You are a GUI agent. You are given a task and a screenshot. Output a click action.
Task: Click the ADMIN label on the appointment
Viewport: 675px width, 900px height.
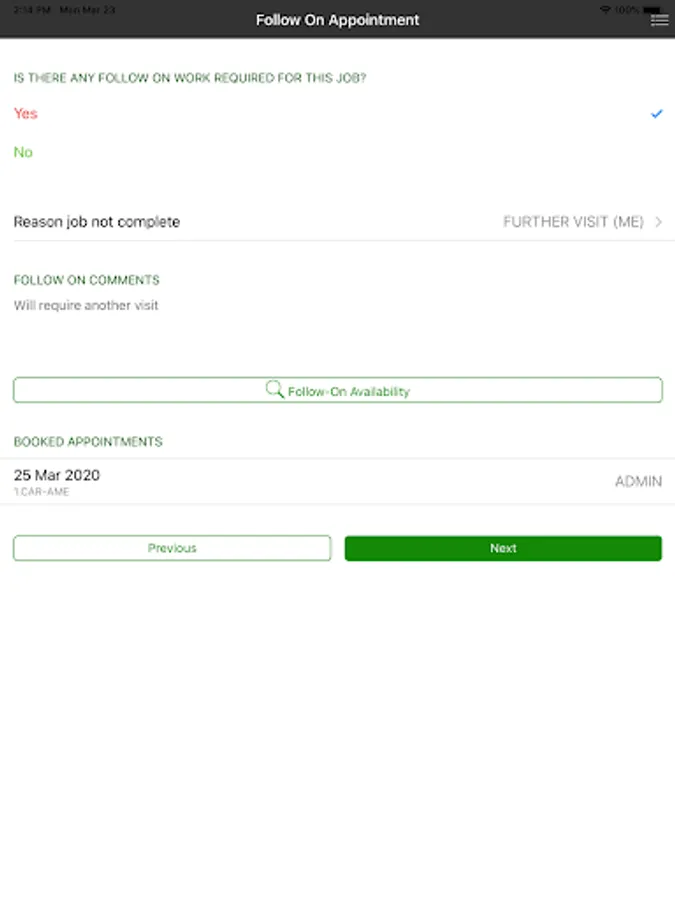tap(638, 482)
